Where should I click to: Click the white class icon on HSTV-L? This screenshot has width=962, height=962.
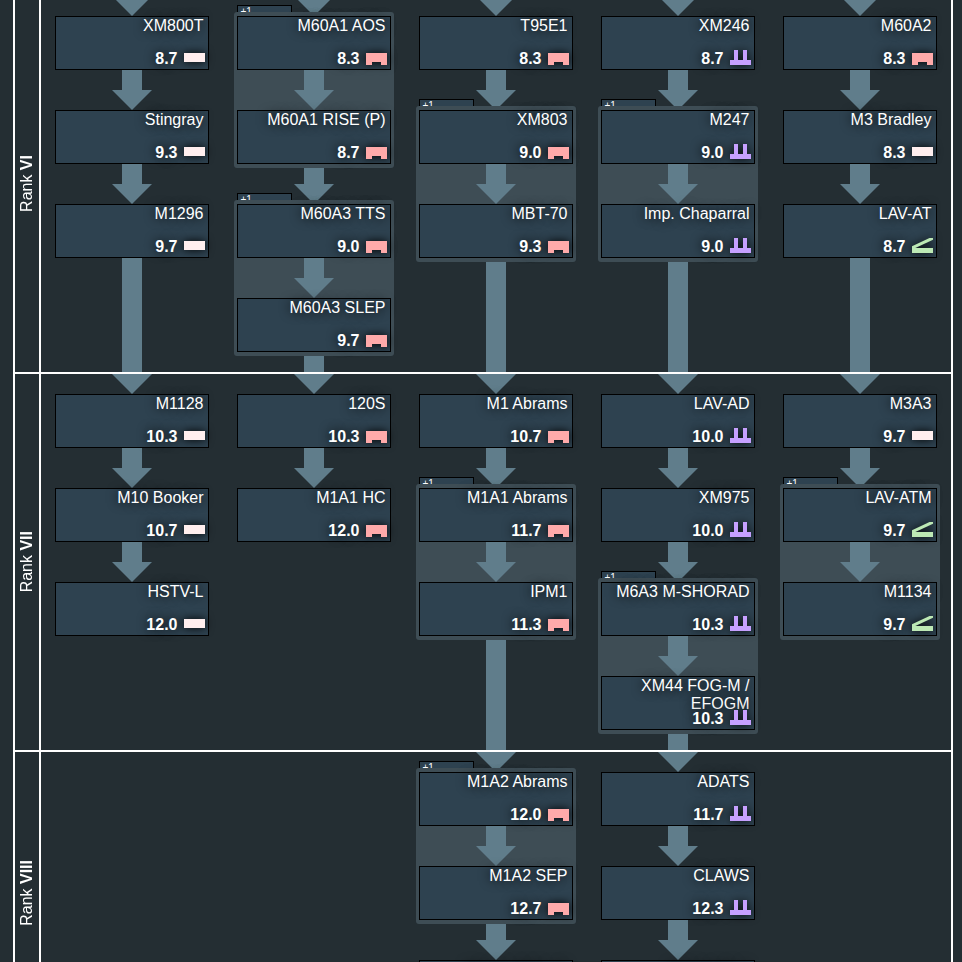(x=194, y=625)
